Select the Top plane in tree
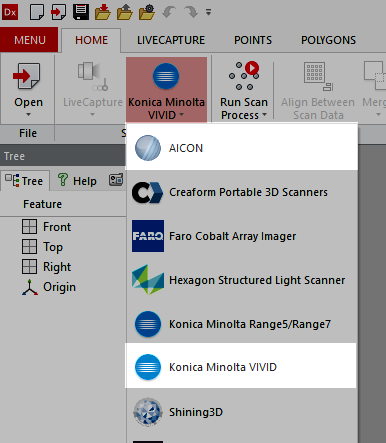The width and height of the screenshot is (386, 443). pyautogui.click(x=43, y=247)
